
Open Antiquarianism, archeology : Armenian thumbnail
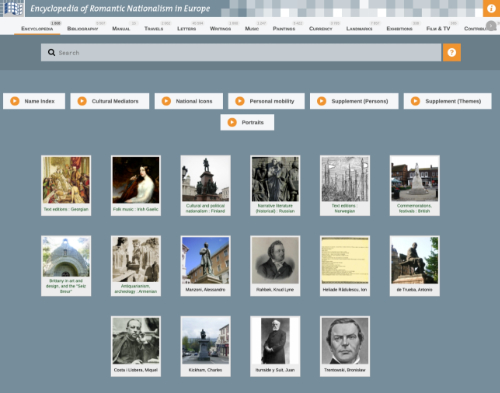pyautogui.click(x=136, y=259)
